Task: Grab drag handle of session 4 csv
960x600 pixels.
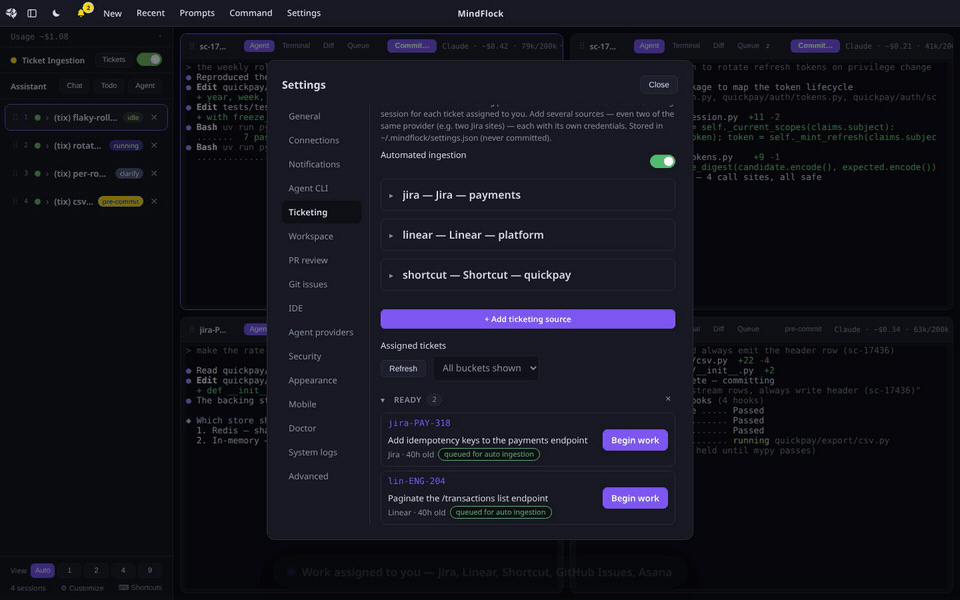Action: click(x=15, y=201)
